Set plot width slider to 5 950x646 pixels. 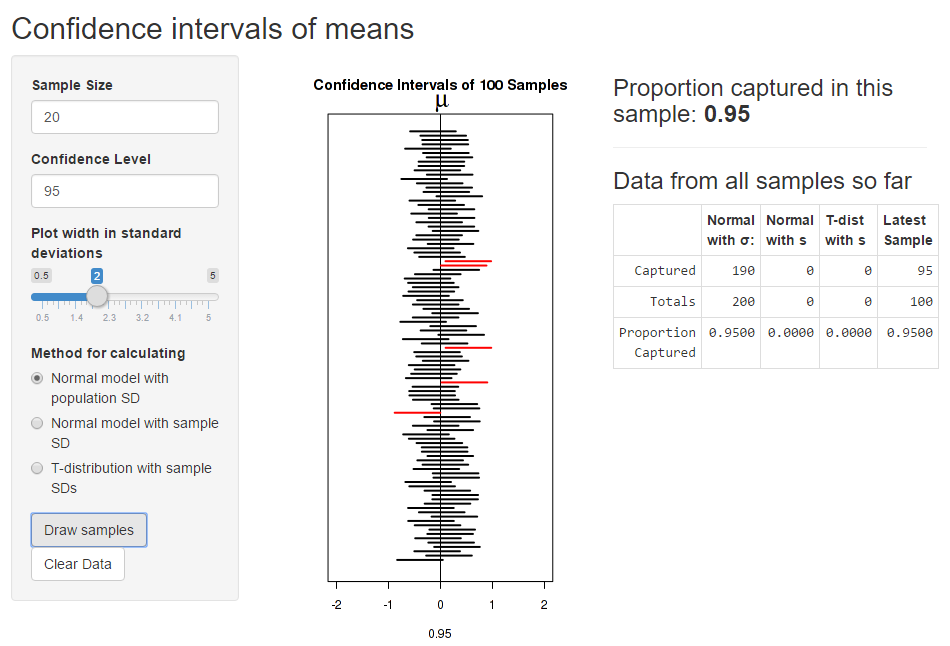point(212,296)
